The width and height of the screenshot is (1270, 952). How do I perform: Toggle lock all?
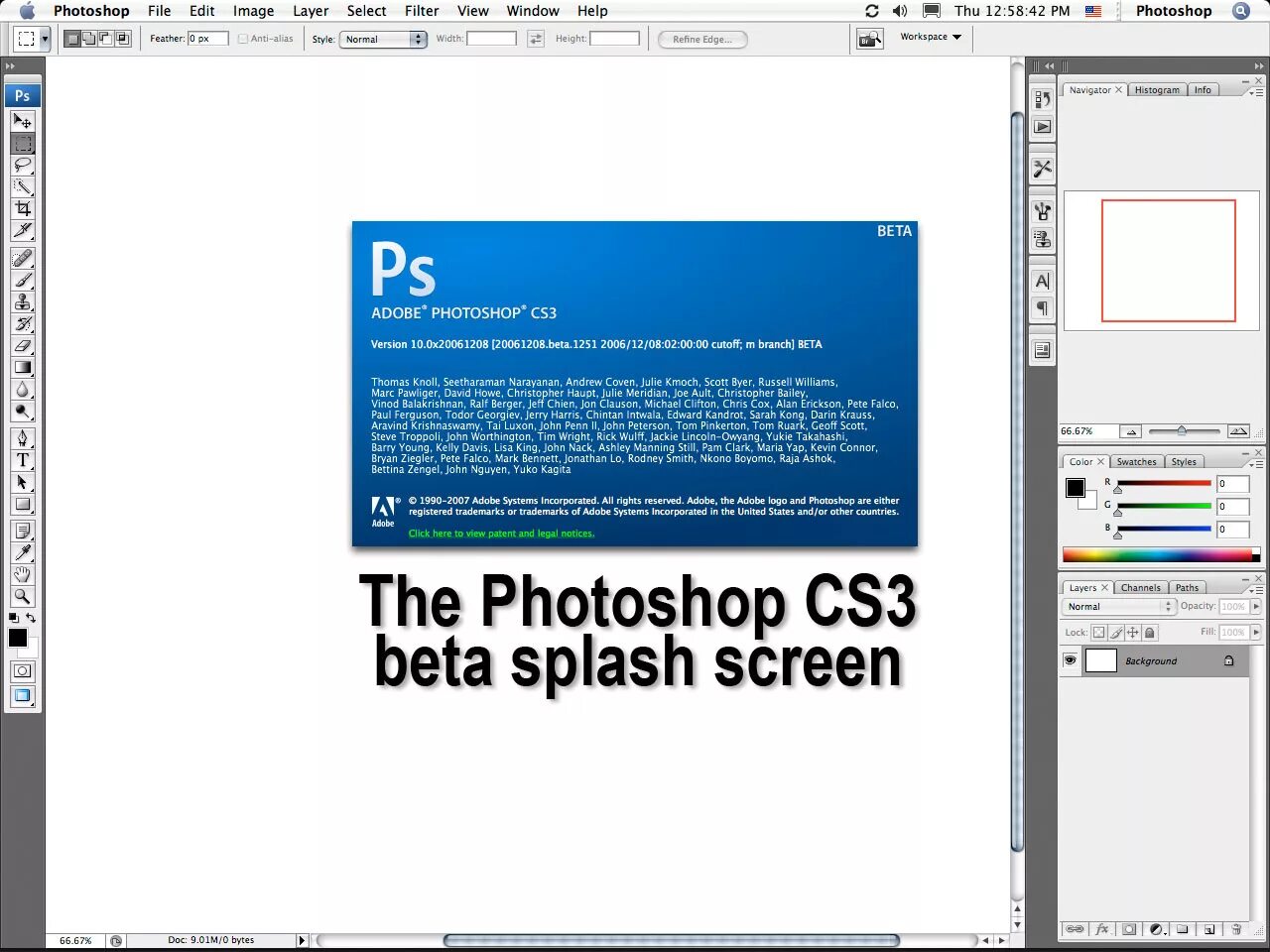1149,632
